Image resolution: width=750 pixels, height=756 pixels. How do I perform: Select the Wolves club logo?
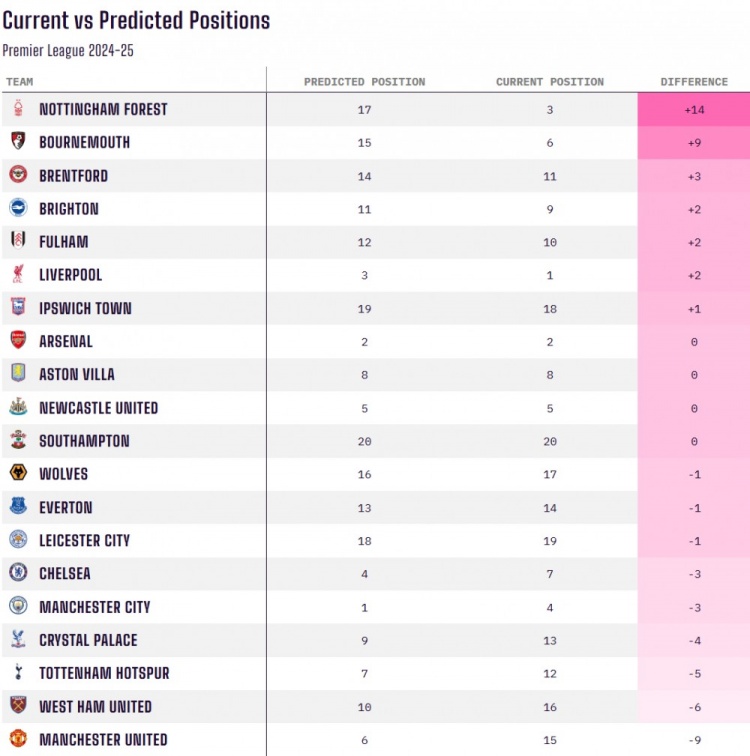tap(18, 473)
